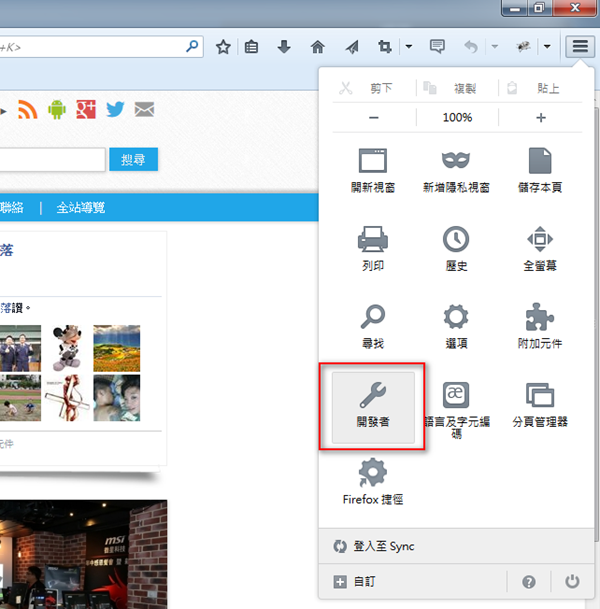Viewport: 600px width, 609px height.
Task: Expand the dropdown next to fly icon
Action: (x=547, y=47)
